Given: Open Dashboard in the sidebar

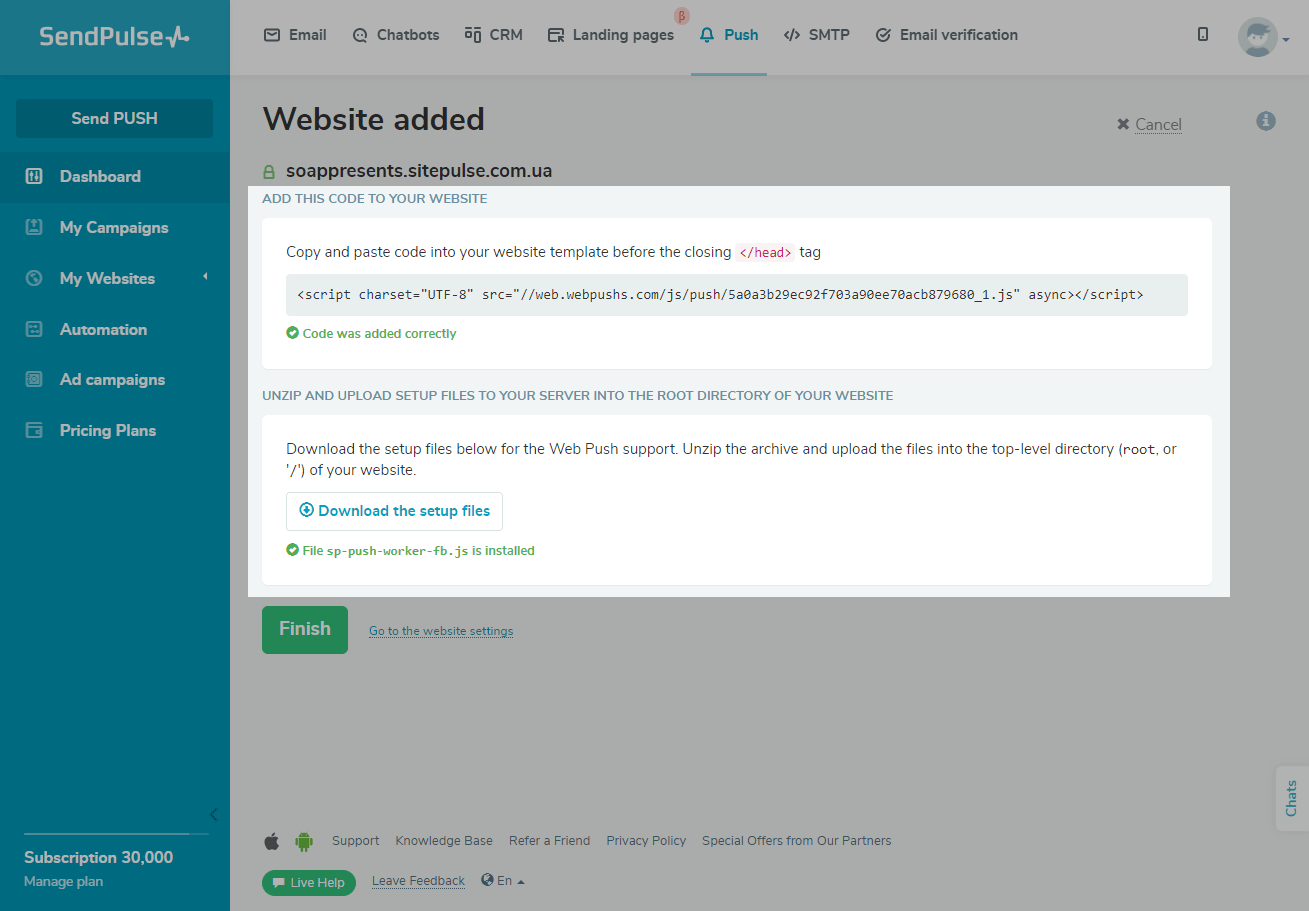Looking at the screenshot, I should click(x=115, y=177).
